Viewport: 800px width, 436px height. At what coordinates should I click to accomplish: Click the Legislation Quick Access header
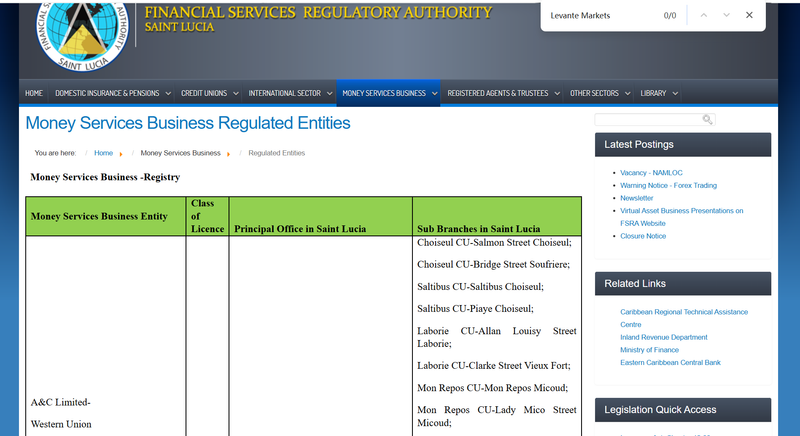pyautogui.click(x=683, y=410)
